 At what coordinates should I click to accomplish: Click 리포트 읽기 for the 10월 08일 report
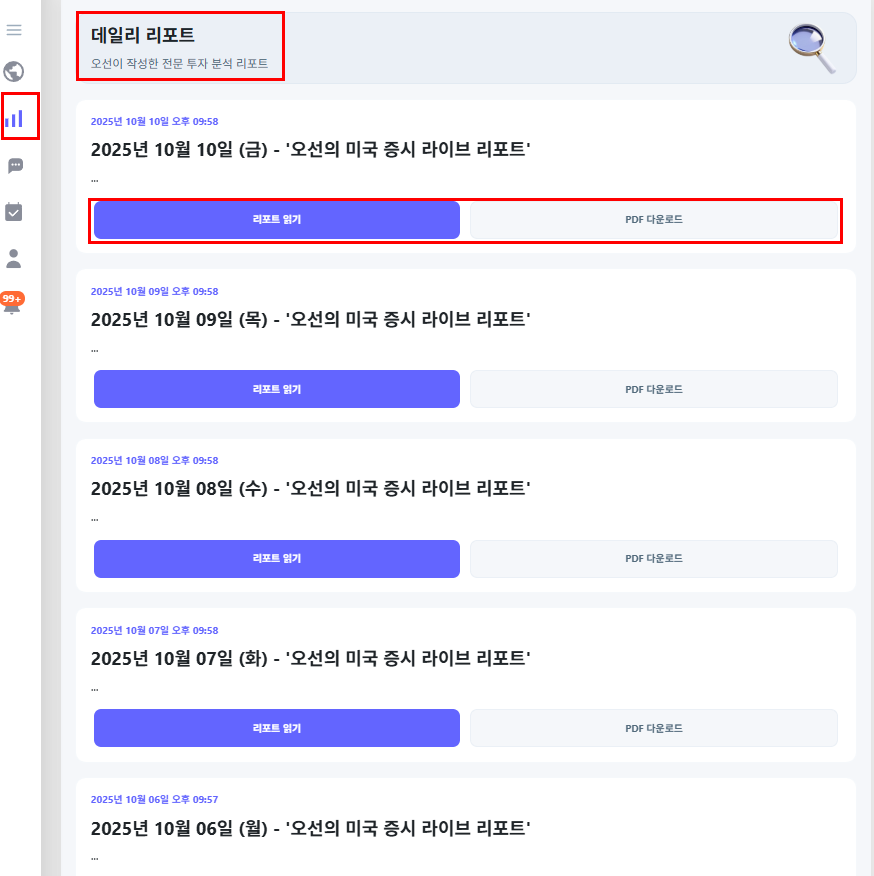(x=277, y=559)
